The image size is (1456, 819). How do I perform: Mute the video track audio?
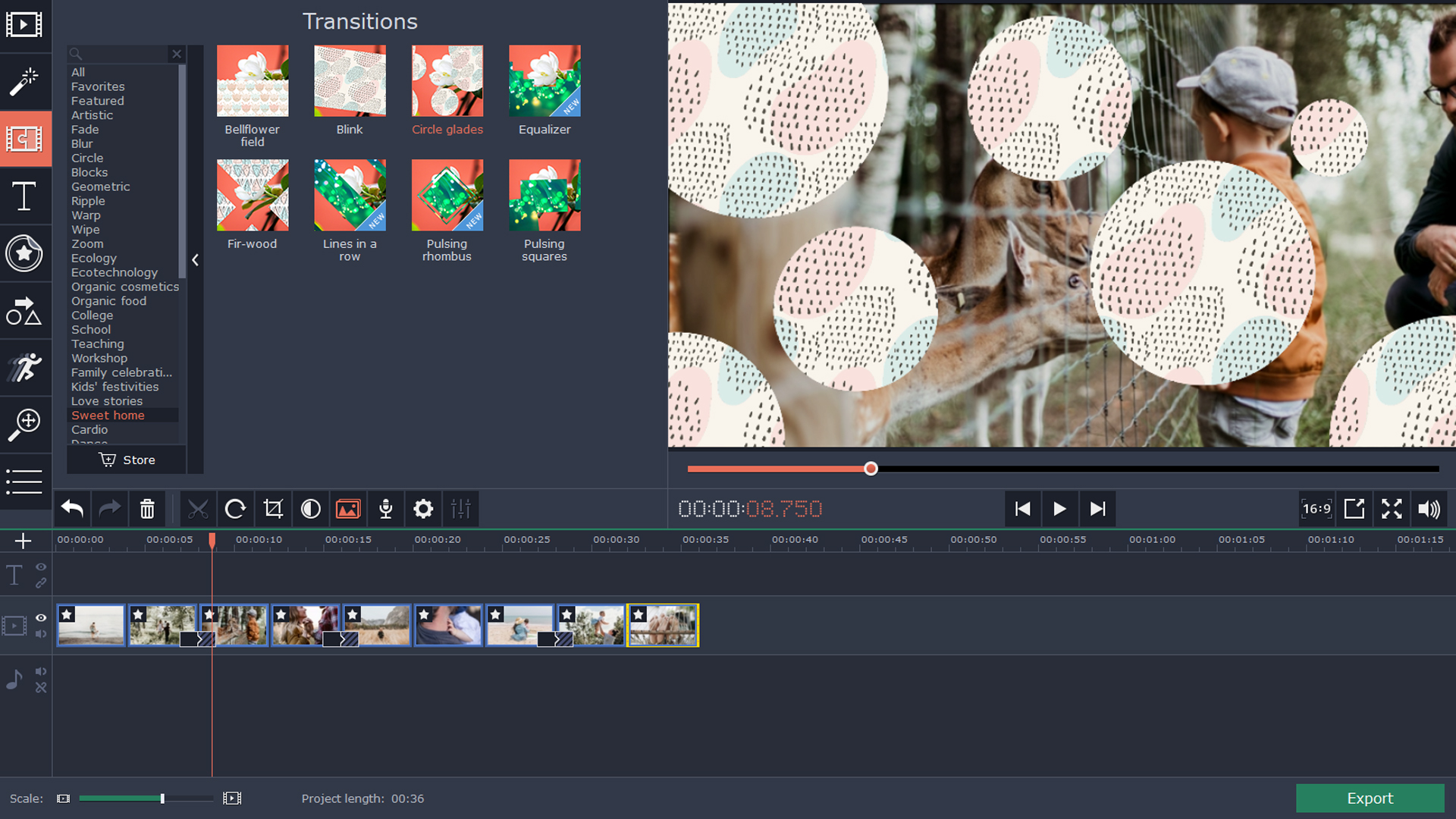(41, 635)
